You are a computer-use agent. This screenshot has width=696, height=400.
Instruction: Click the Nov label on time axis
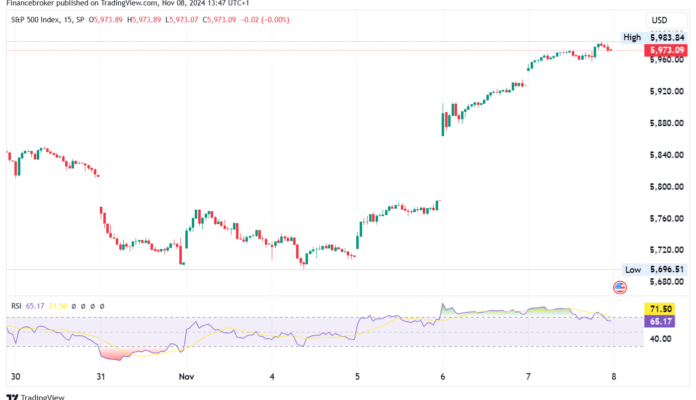(x=186, y=376)
